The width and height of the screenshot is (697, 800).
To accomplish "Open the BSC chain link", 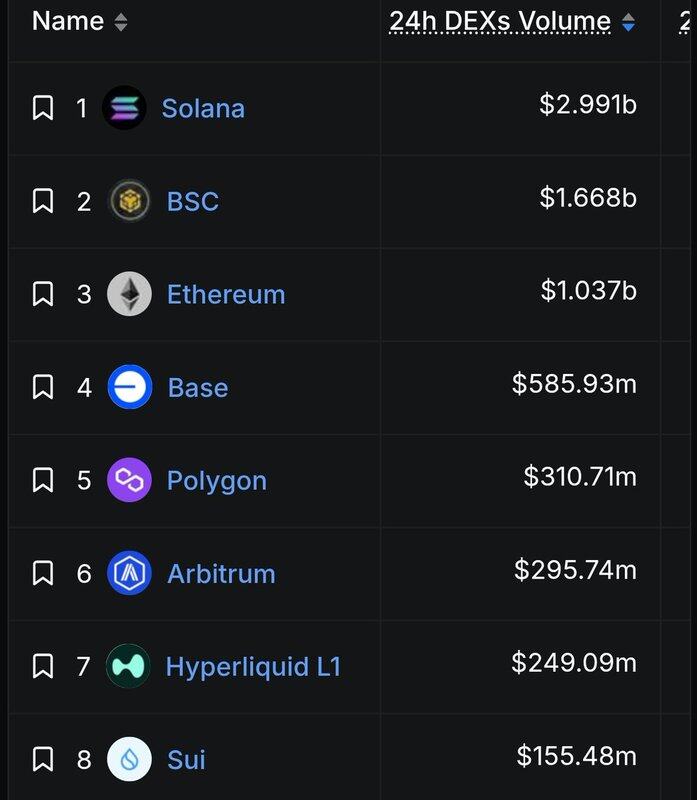I will coord(193,201).
